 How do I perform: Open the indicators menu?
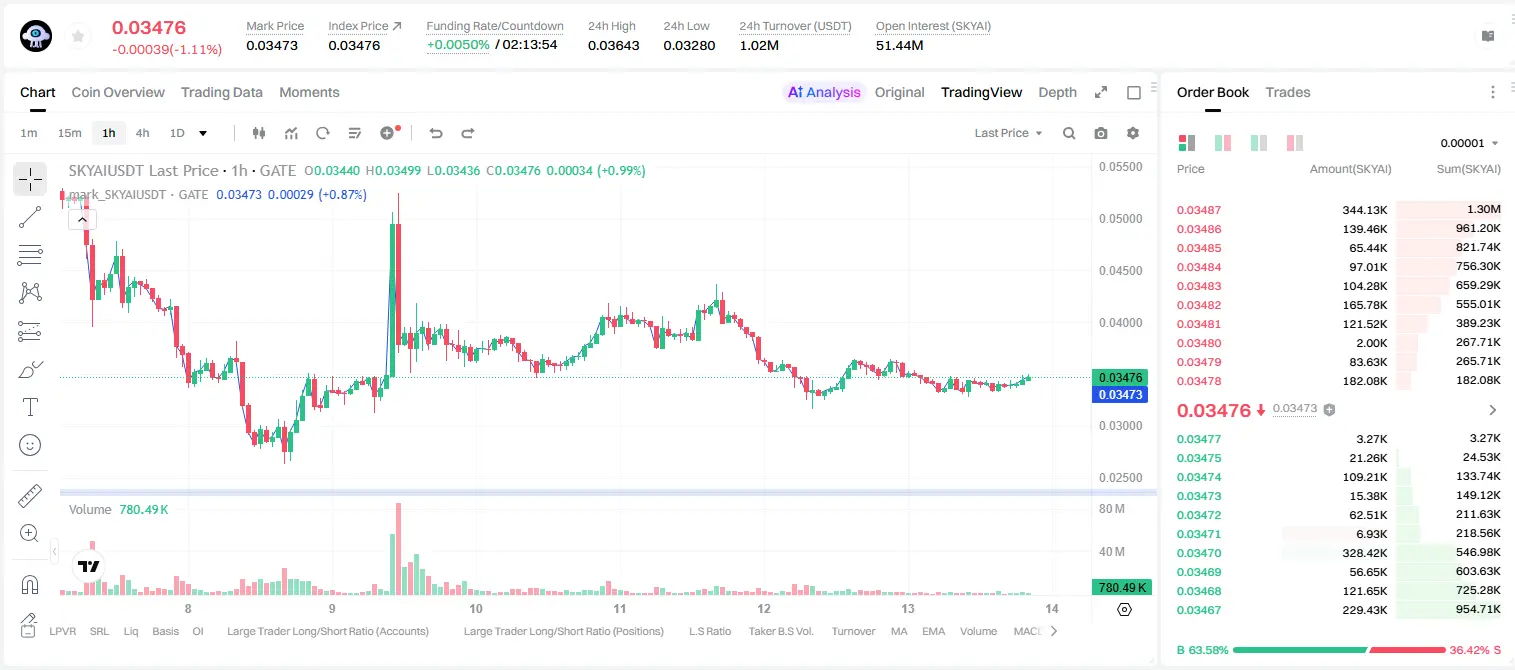[291, 133]
